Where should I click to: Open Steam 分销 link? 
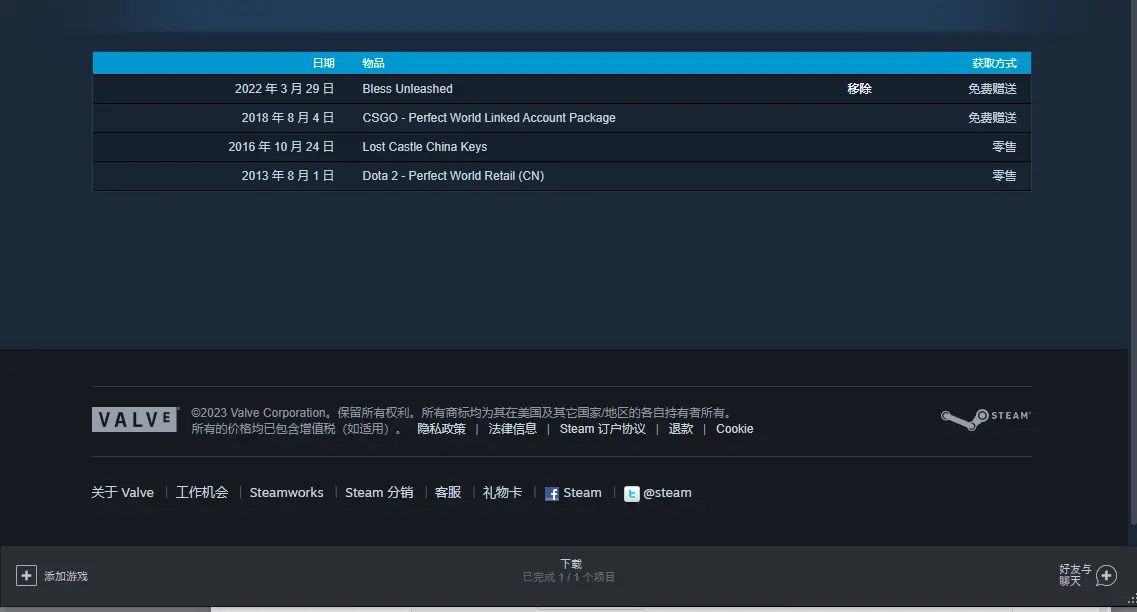click(379, 492)
